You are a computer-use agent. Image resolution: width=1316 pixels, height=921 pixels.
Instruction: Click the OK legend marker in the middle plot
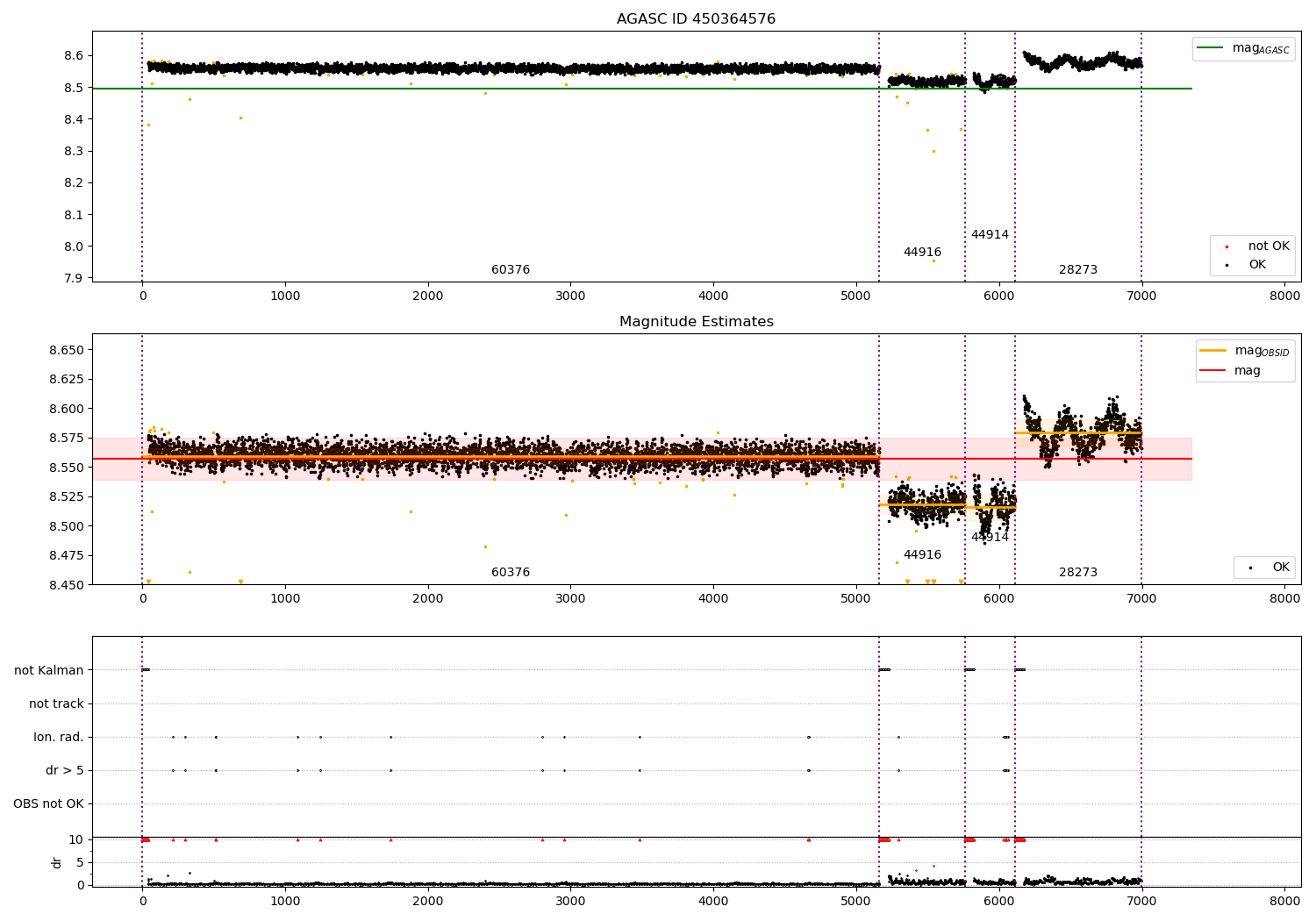(1250, 568)
